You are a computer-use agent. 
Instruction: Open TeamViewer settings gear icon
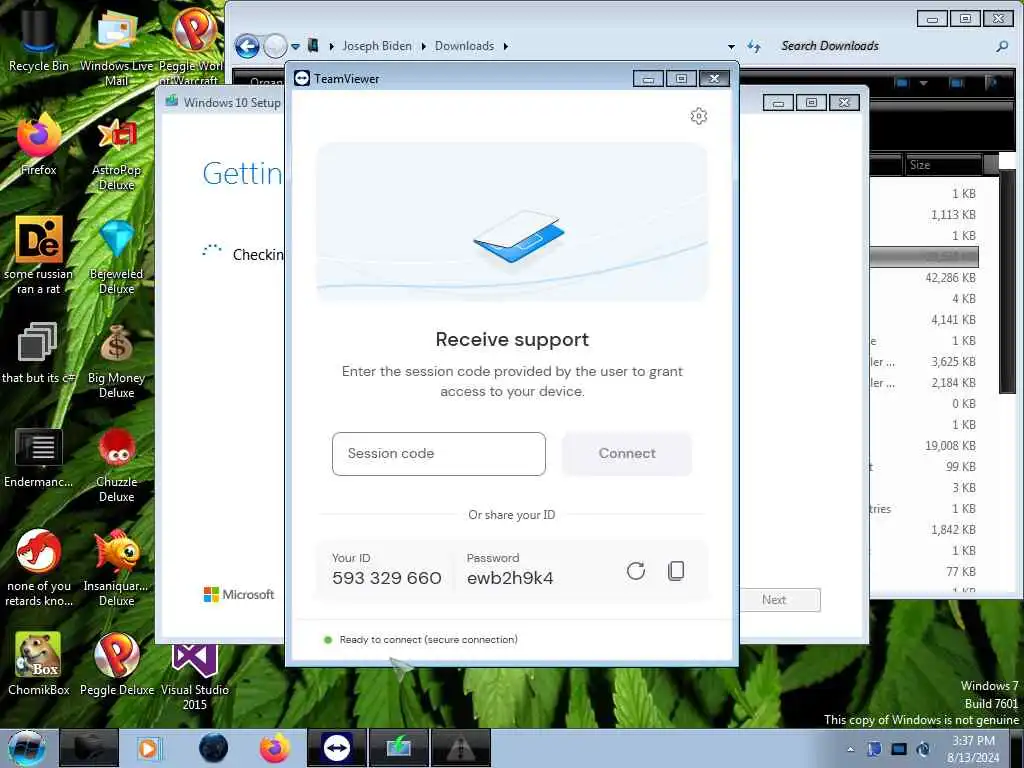(698, 116)
